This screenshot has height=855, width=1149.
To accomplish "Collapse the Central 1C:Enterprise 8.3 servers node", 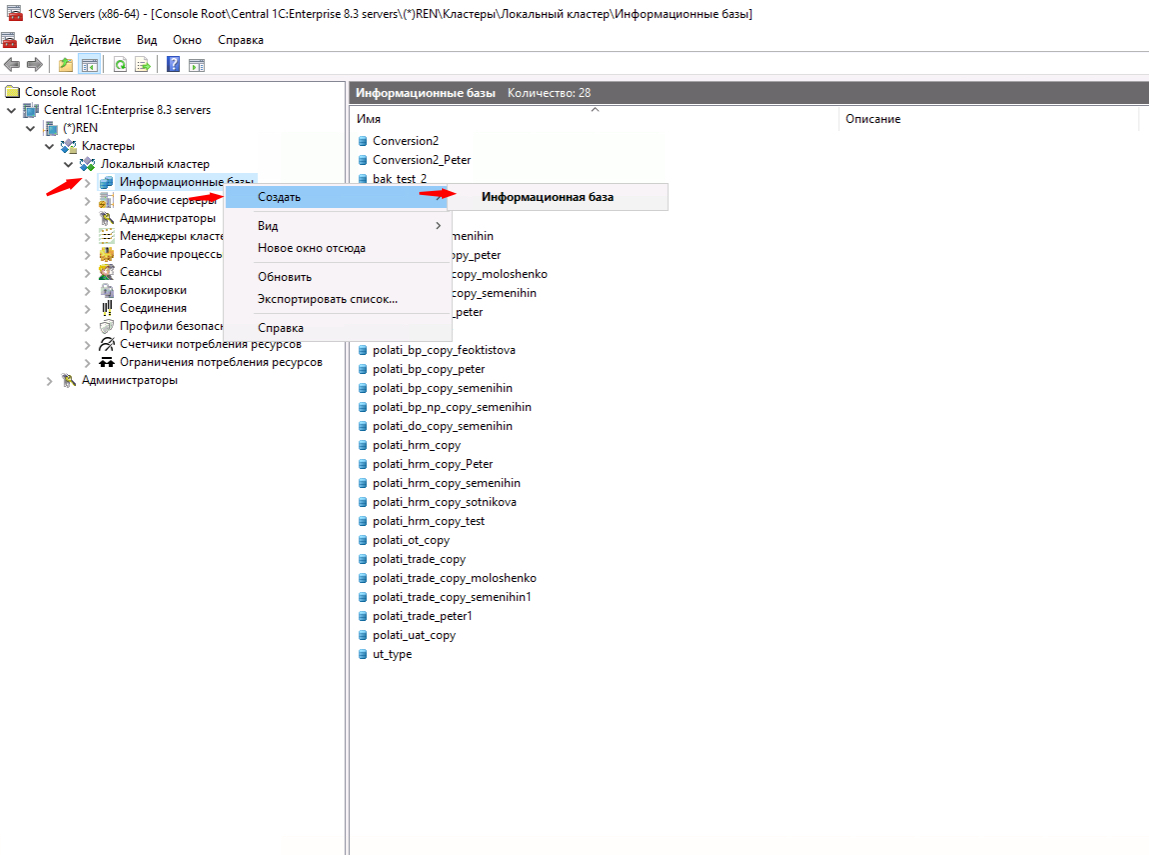I will pyautogui.click(x=12, y=110).
